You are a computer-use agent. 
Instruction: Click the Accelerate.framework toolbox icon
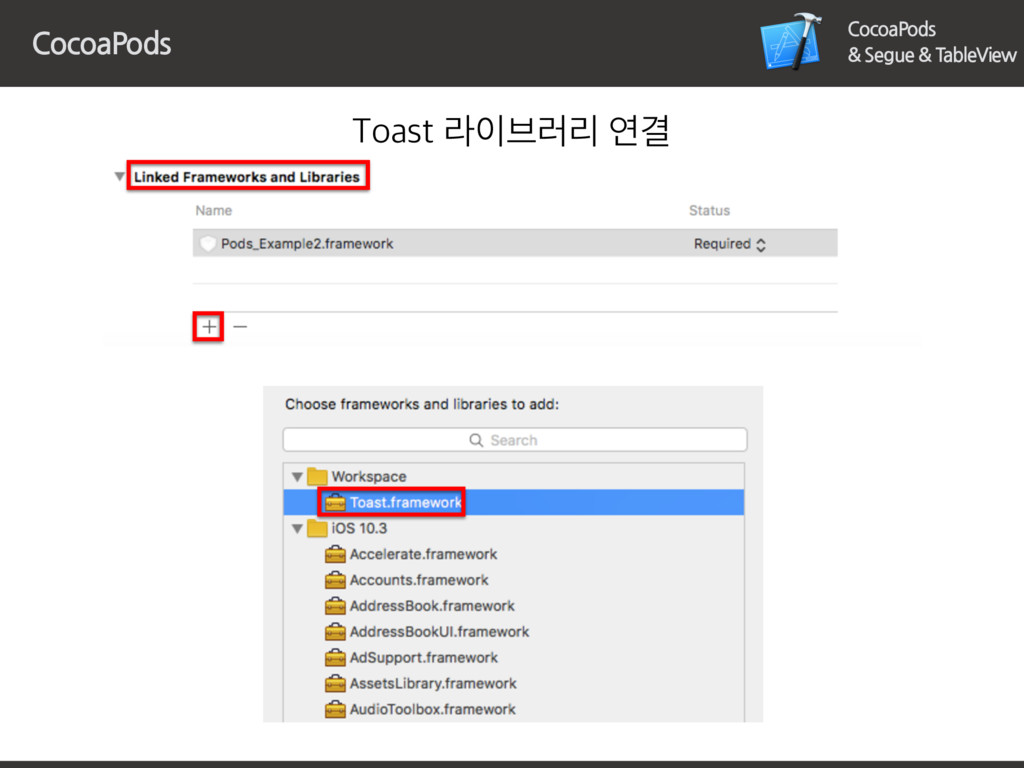[x=335, y=554]
